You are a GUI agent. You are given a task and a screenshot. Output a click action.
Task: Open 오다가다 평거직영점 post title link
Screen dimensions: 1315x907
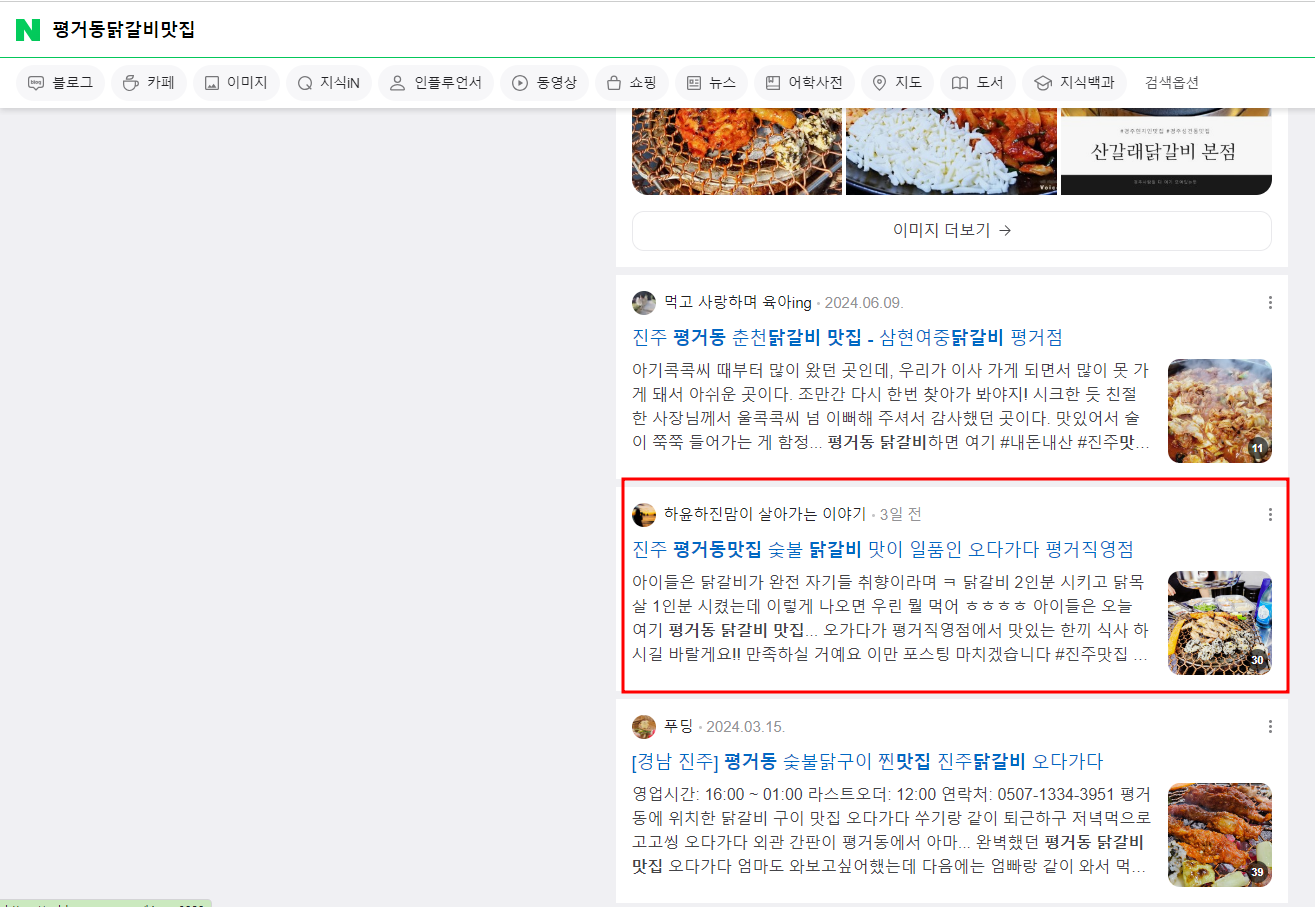click(882, 549)
